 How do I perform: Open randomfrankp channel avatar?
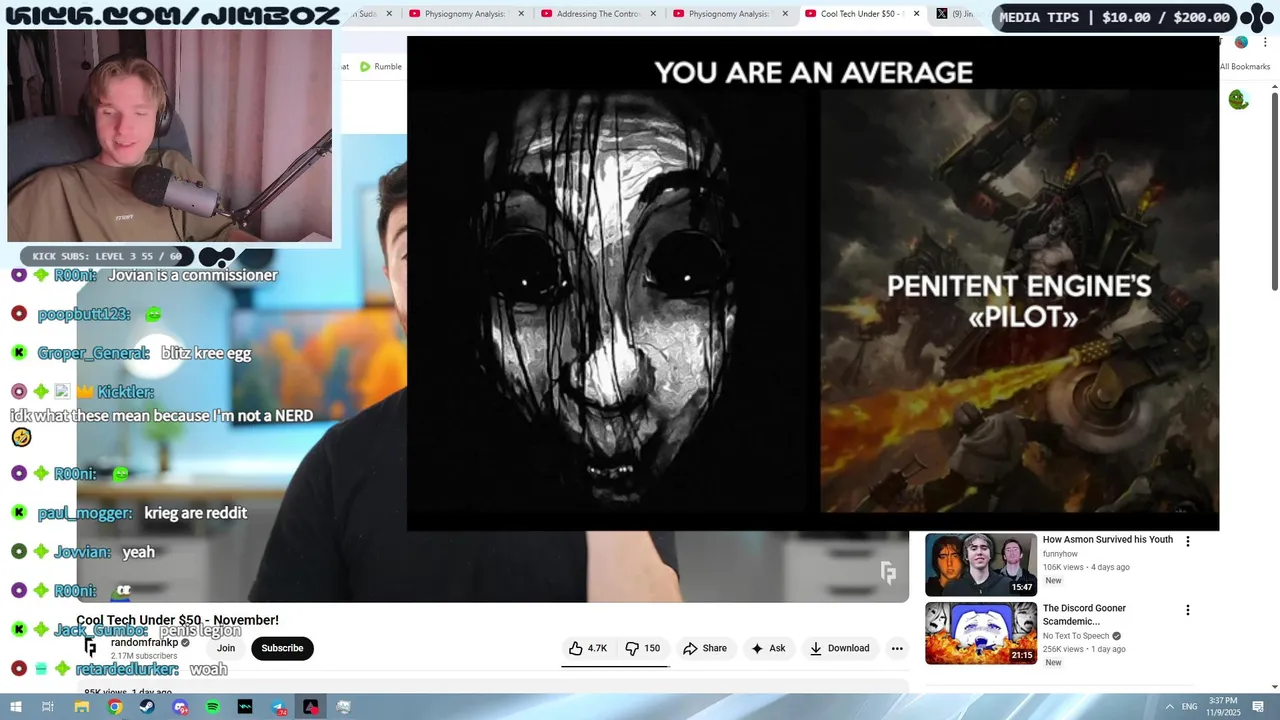[90, 648]
